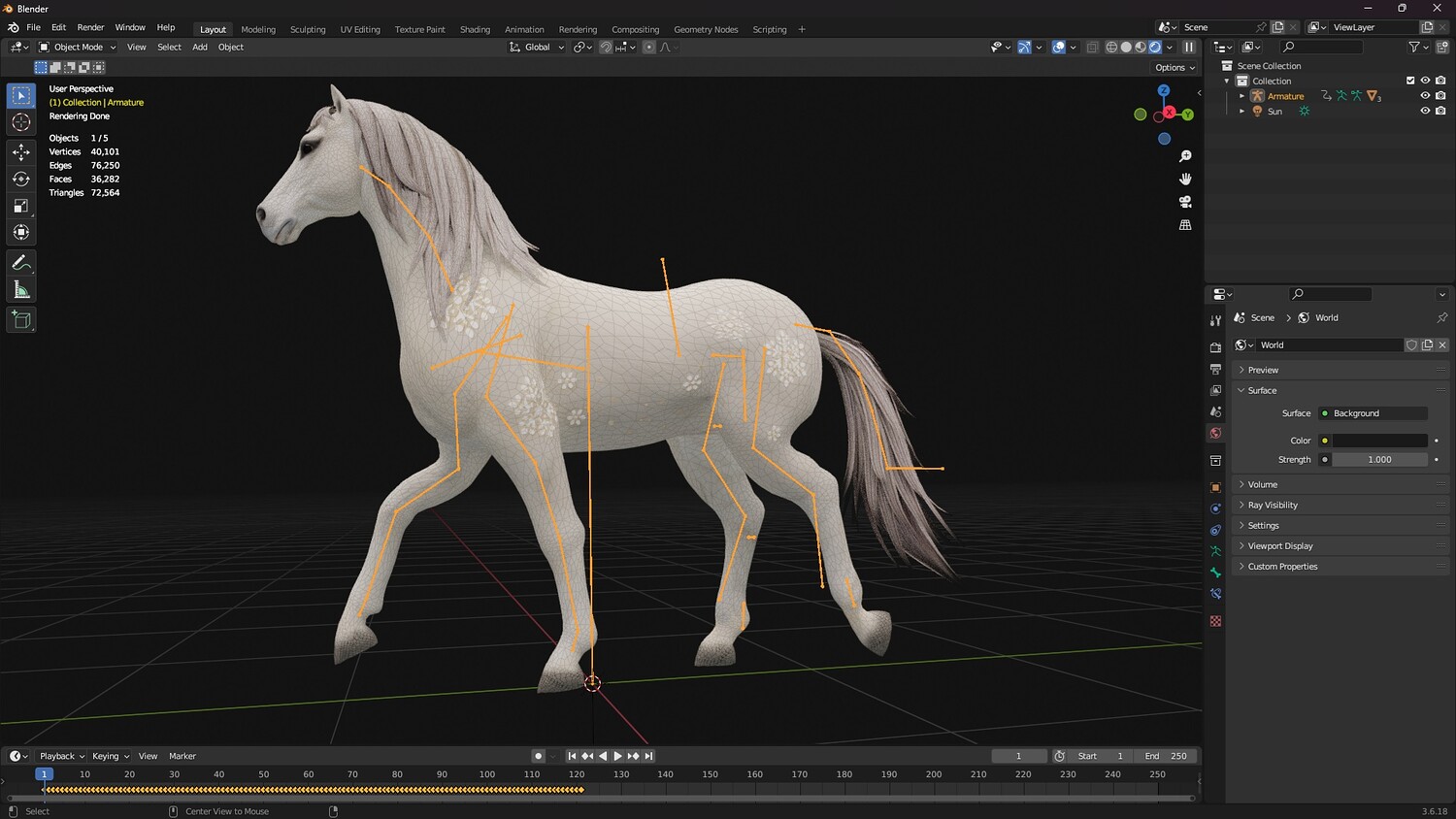
Task: Expand the Ray Visibility panel
Action: tap(1272, 505)
